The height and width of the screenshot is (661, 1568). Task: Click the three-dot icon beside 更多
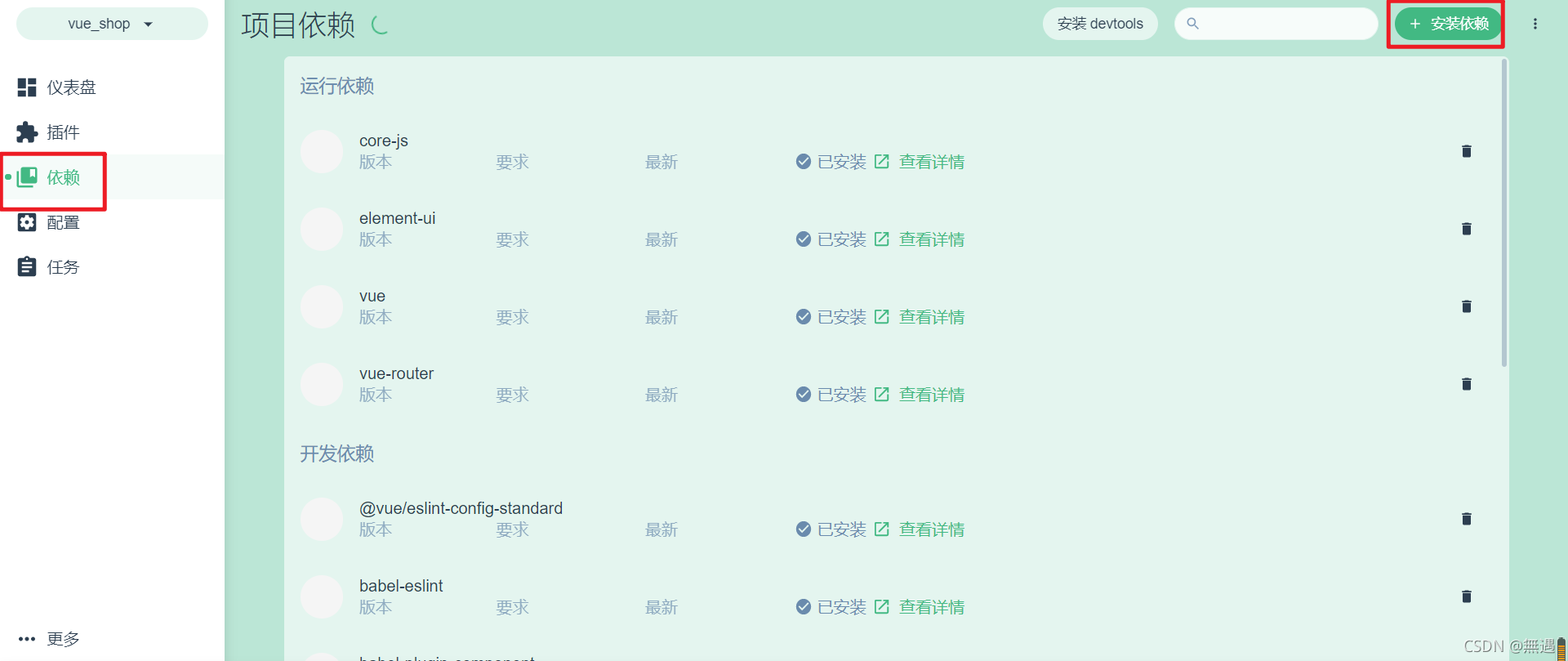pyautogui.click(x=27, y=639)
